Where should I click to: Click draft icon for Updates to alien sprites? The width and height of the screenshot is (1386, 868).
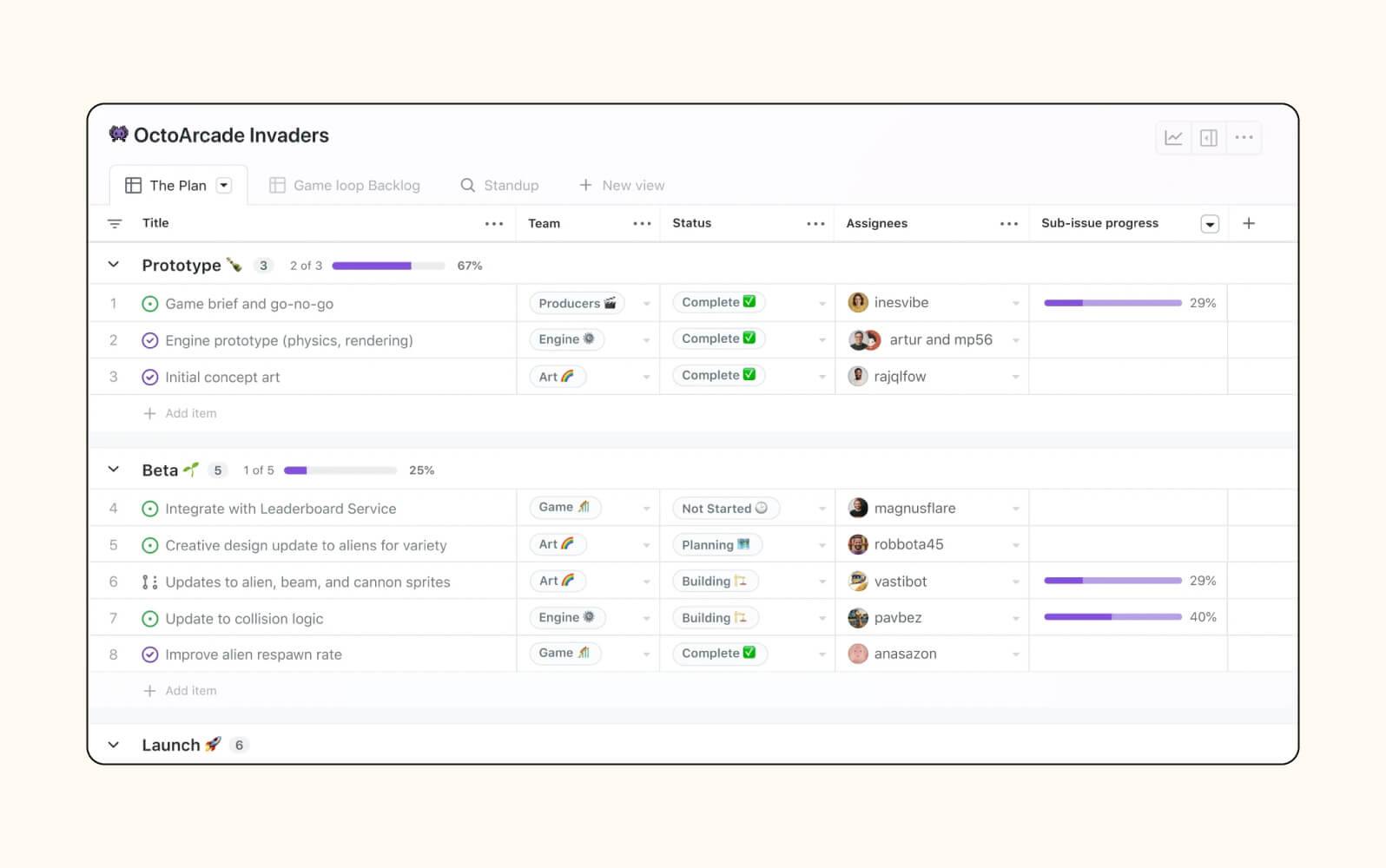click(150, 582)
